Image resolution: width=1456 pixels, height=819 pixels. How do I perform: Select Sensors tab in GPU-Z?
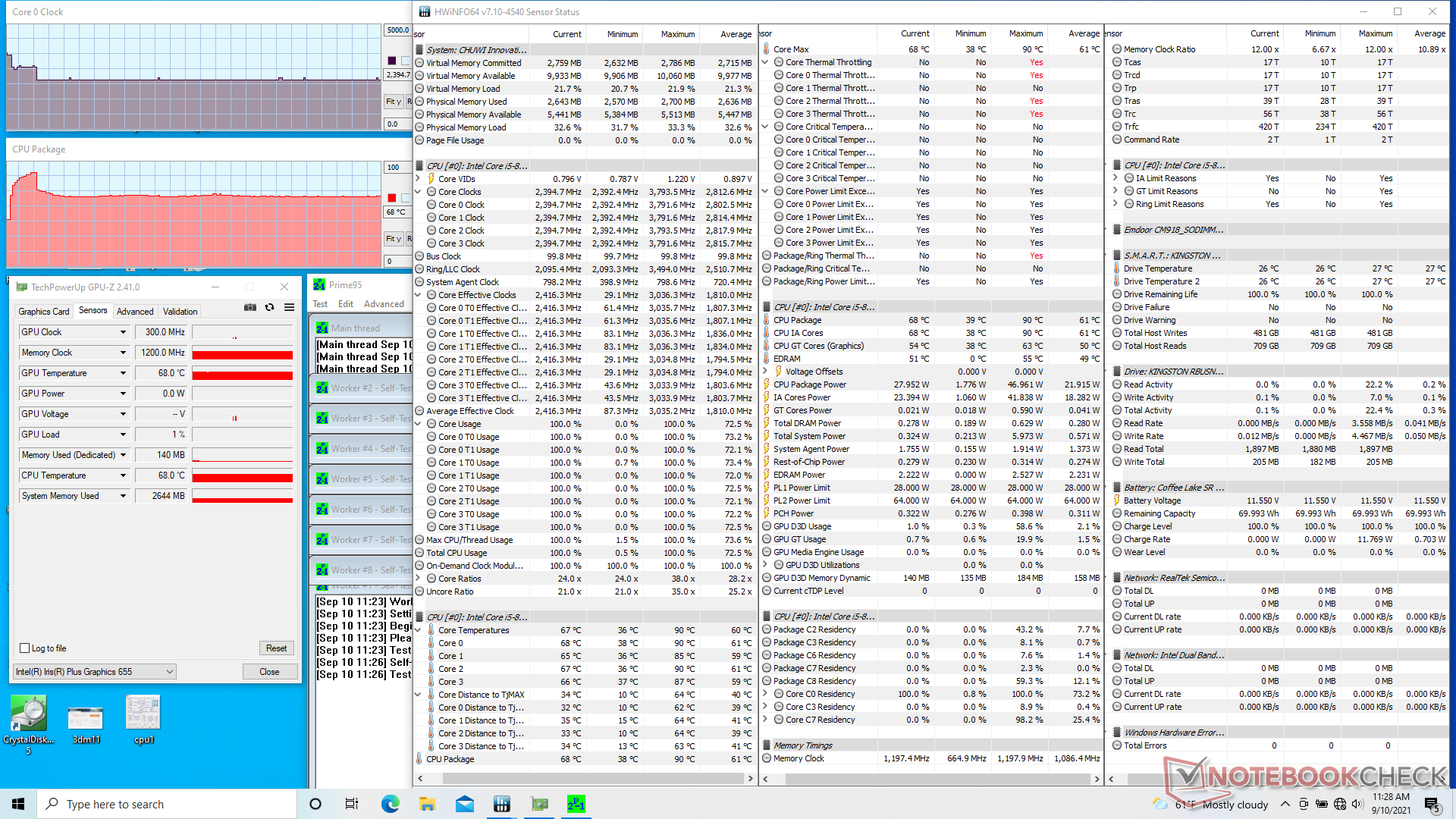(x=93, y=310)
